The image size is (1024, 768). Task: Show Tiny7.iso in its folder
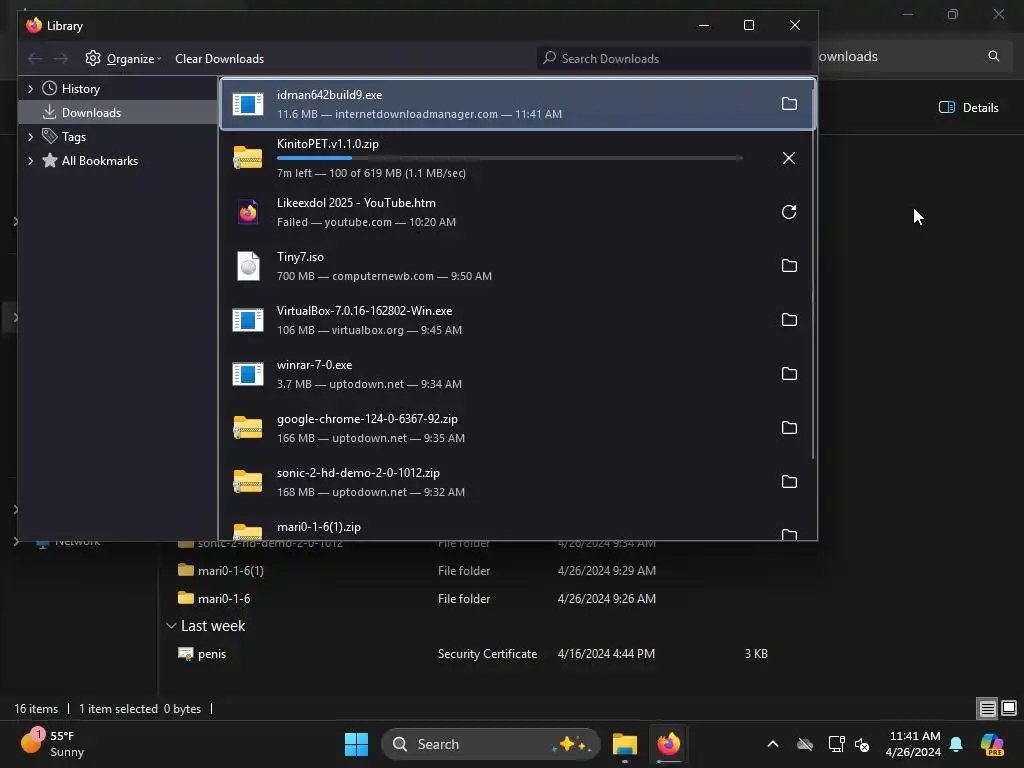(x=789, y=266)
